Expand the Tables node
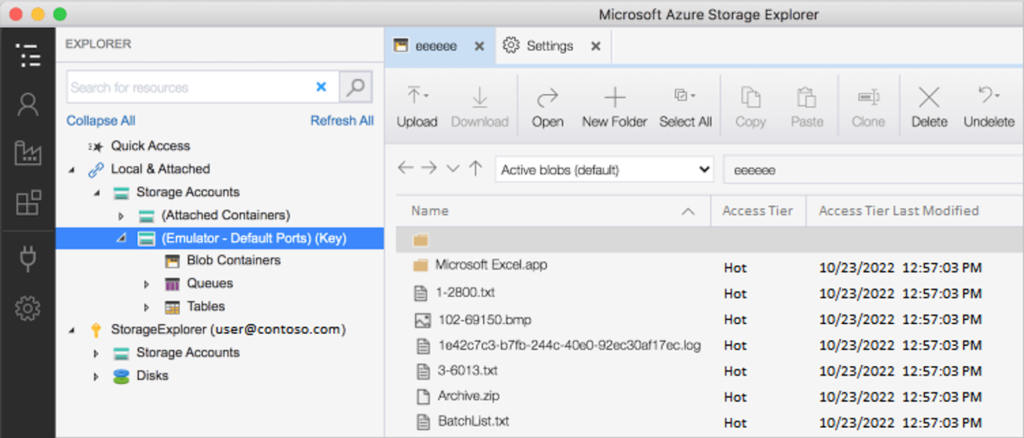 146,307
